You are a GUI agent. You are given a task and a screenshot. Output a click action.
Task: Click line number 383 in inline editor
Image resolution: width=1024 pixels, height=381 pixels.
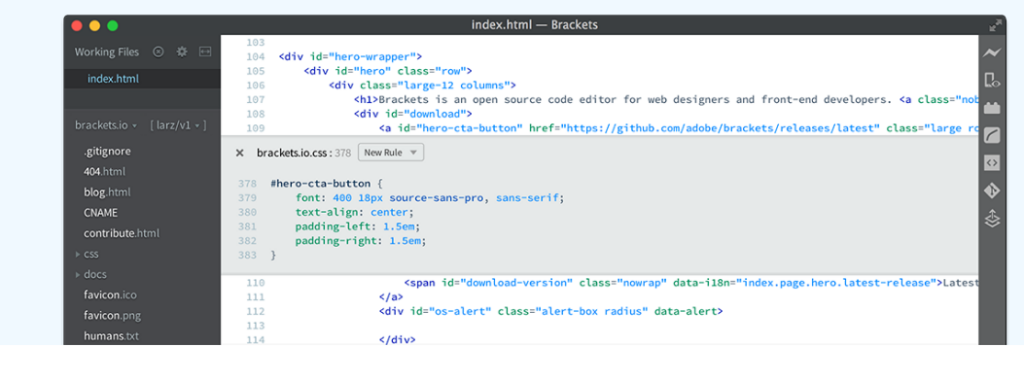(247, 255)
